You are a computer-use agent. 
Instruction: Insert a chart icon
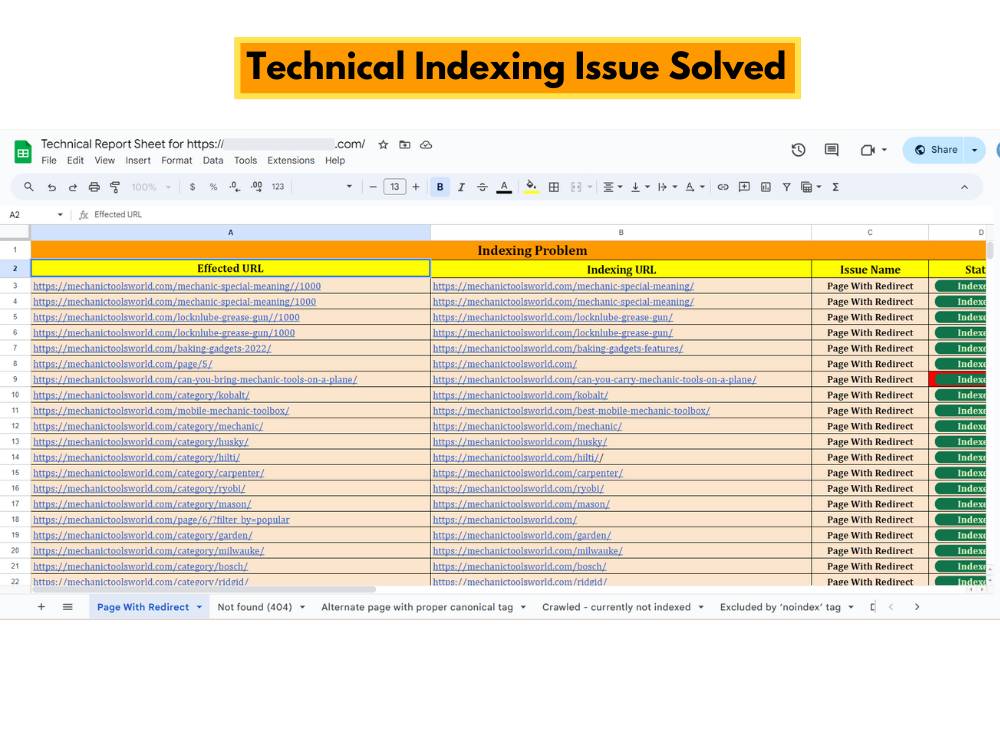[x=766, y=187]
